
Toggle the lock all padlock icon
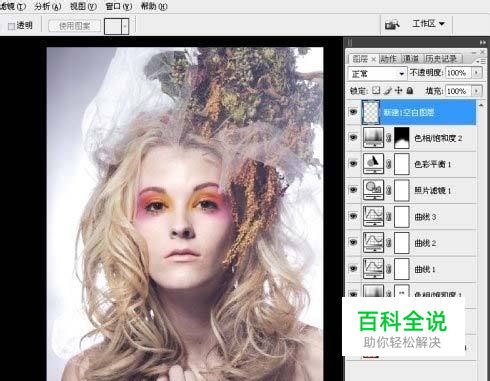point(410,90)
